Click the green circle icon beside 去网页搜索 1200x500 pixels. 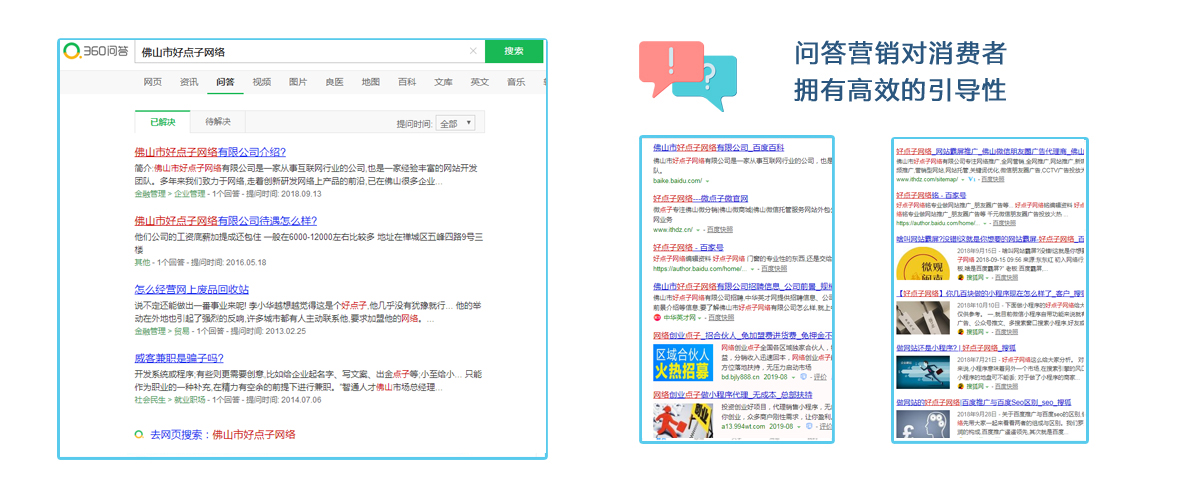click(x=139, y=434)
